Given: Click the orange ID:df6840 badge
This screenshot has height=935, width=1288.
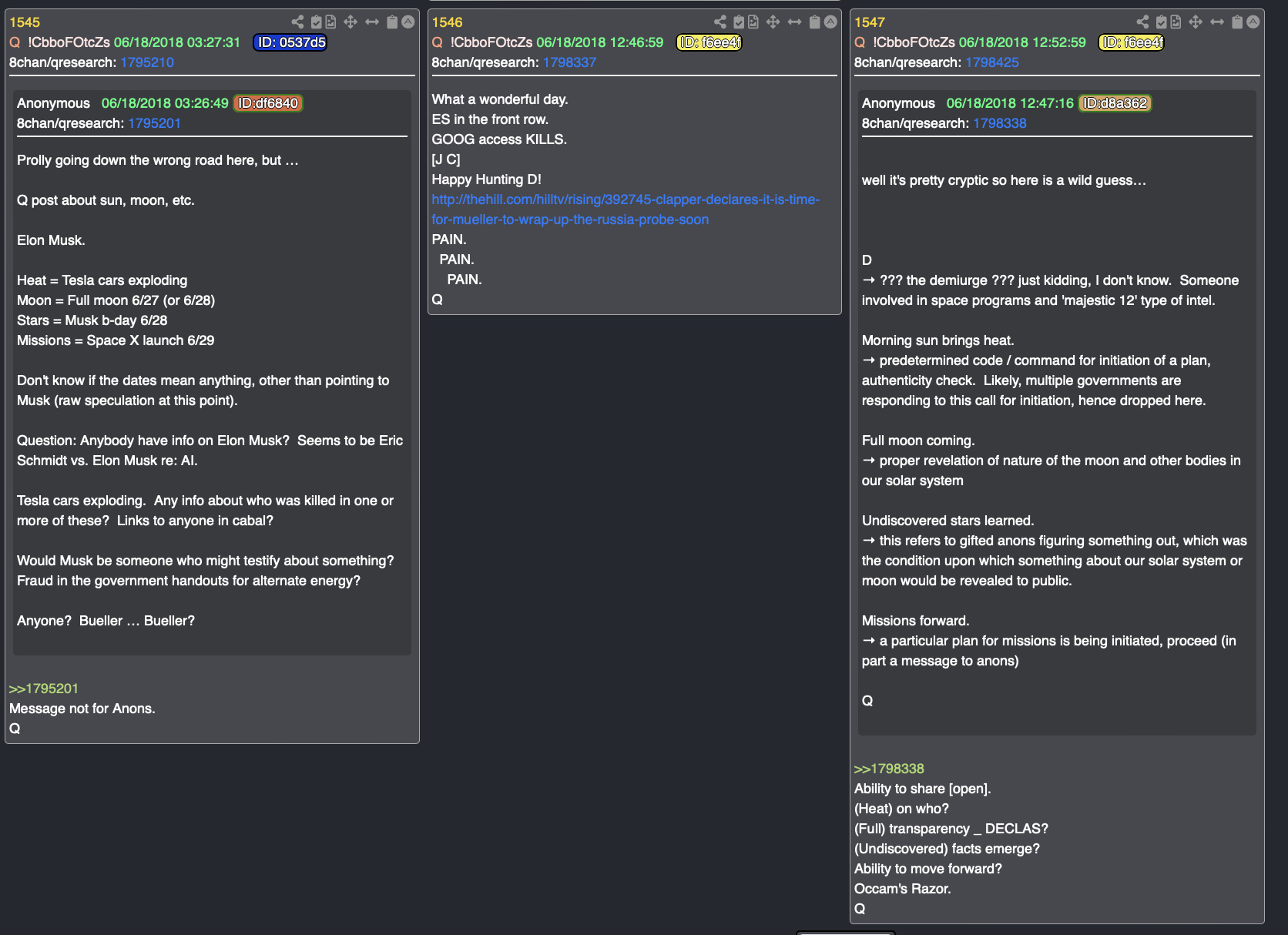Looking at the screenshot, I should coord(268,103).
